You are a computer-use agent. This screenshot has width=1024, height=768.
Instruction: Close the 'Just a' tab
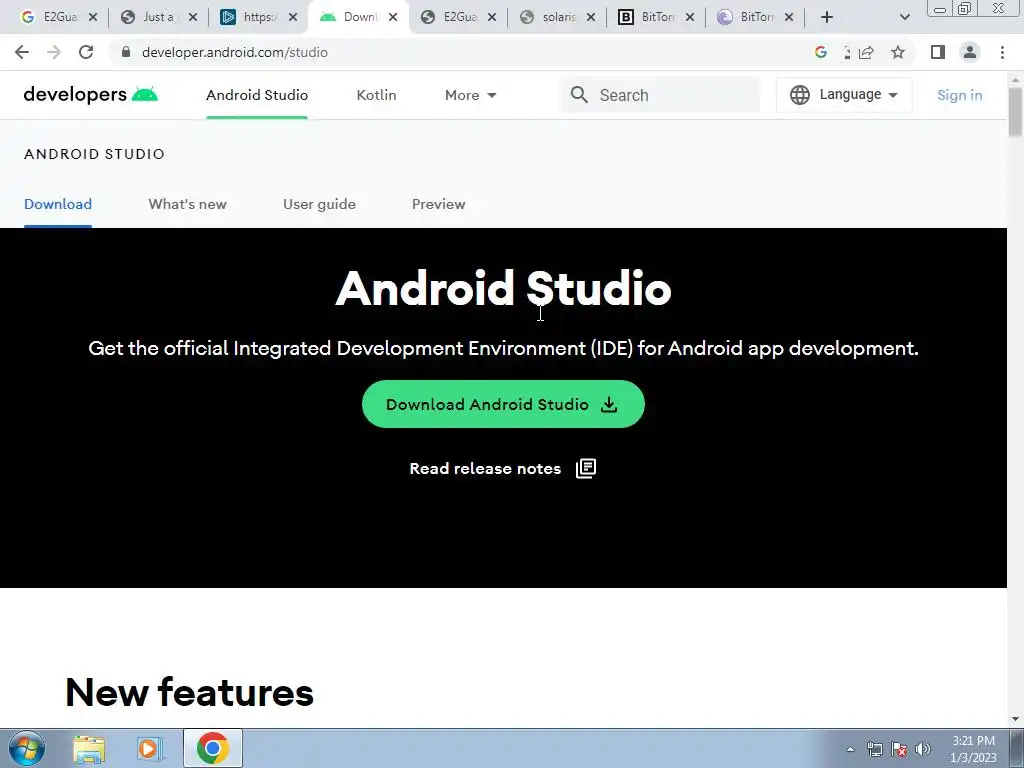point(193,18)
